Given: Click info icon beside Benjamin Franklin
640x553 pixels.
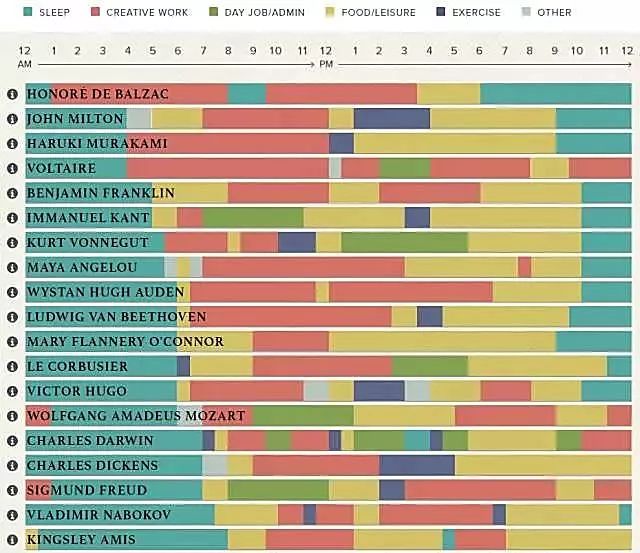Looking at the screenshot, I should 12,193.
